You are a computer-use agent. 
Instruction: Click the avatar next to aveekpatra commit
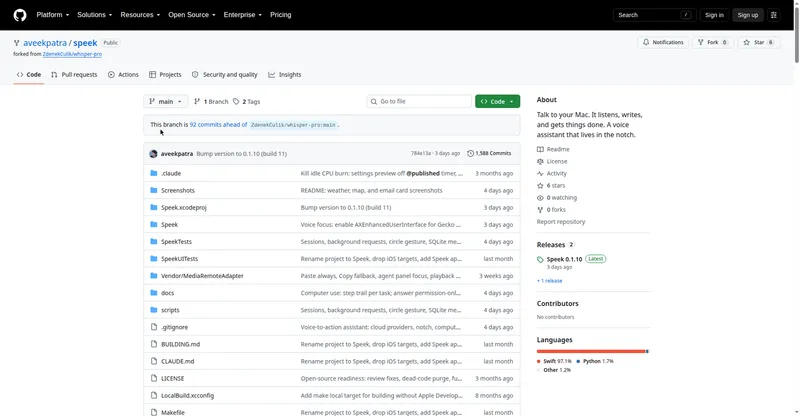[153, 154]
